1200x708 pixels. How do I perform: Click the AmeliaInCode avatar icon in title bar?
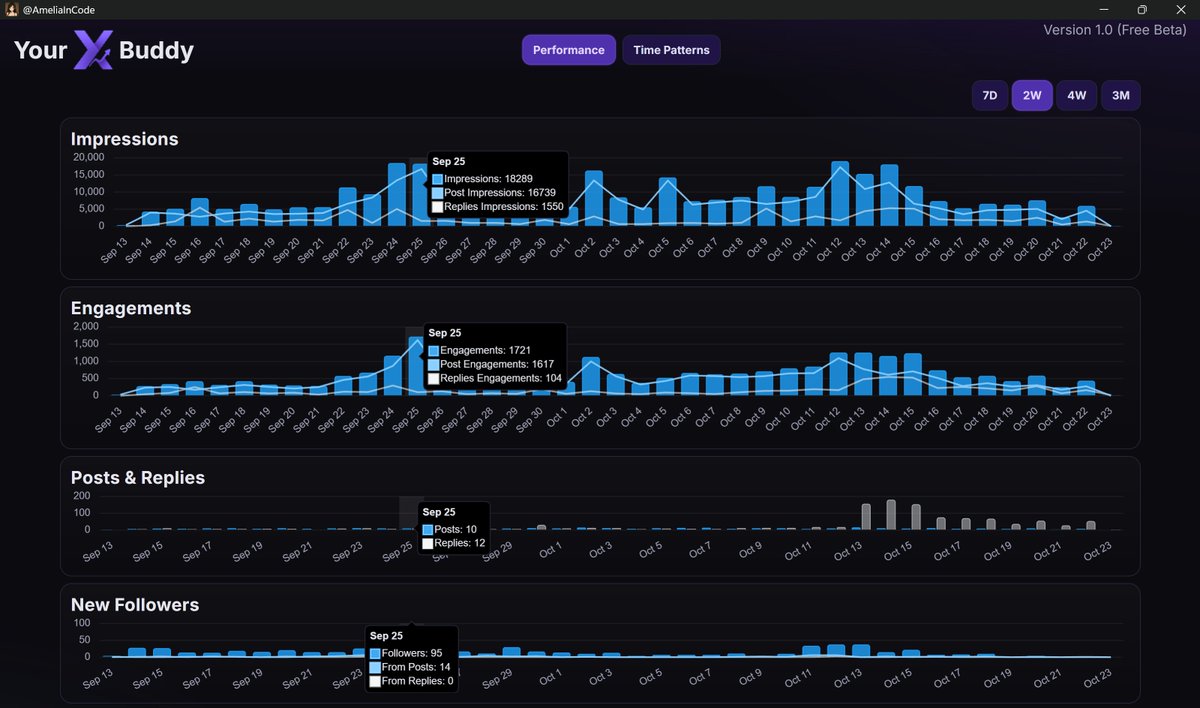click(x=11, y=9)
